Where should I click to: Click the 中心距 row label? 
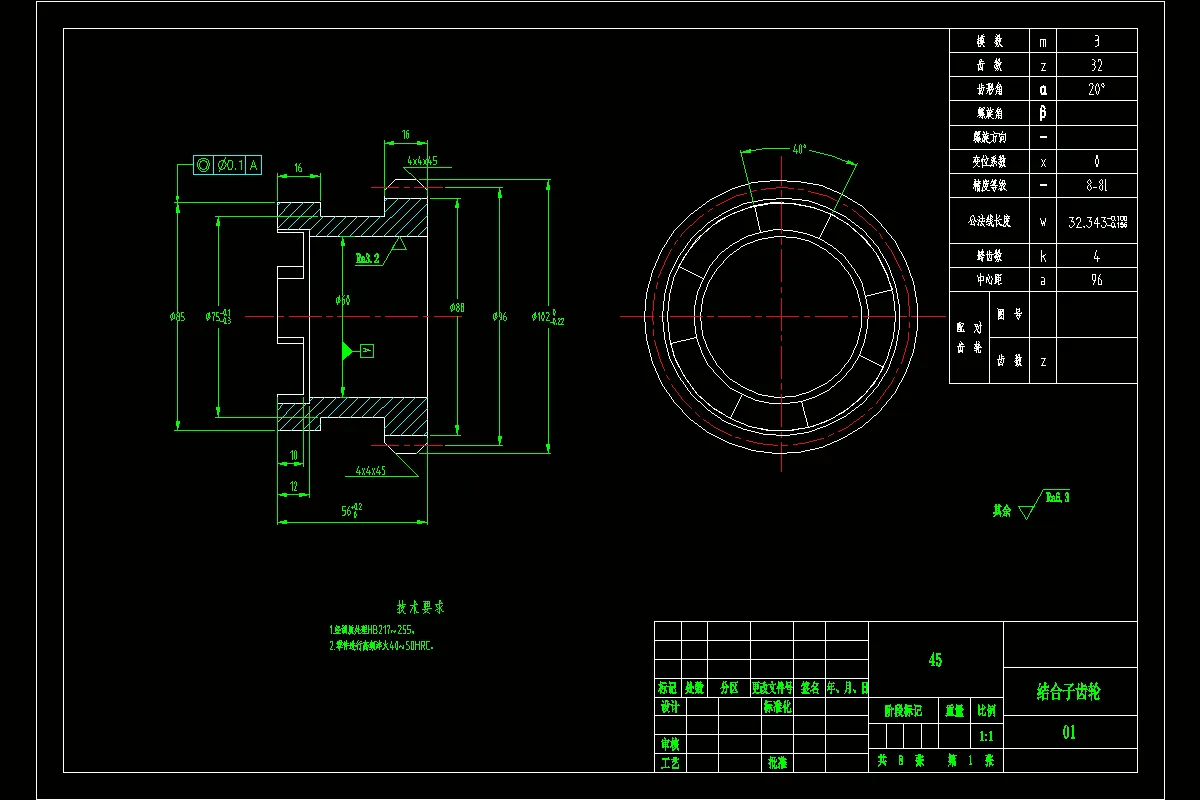[989, 280]
